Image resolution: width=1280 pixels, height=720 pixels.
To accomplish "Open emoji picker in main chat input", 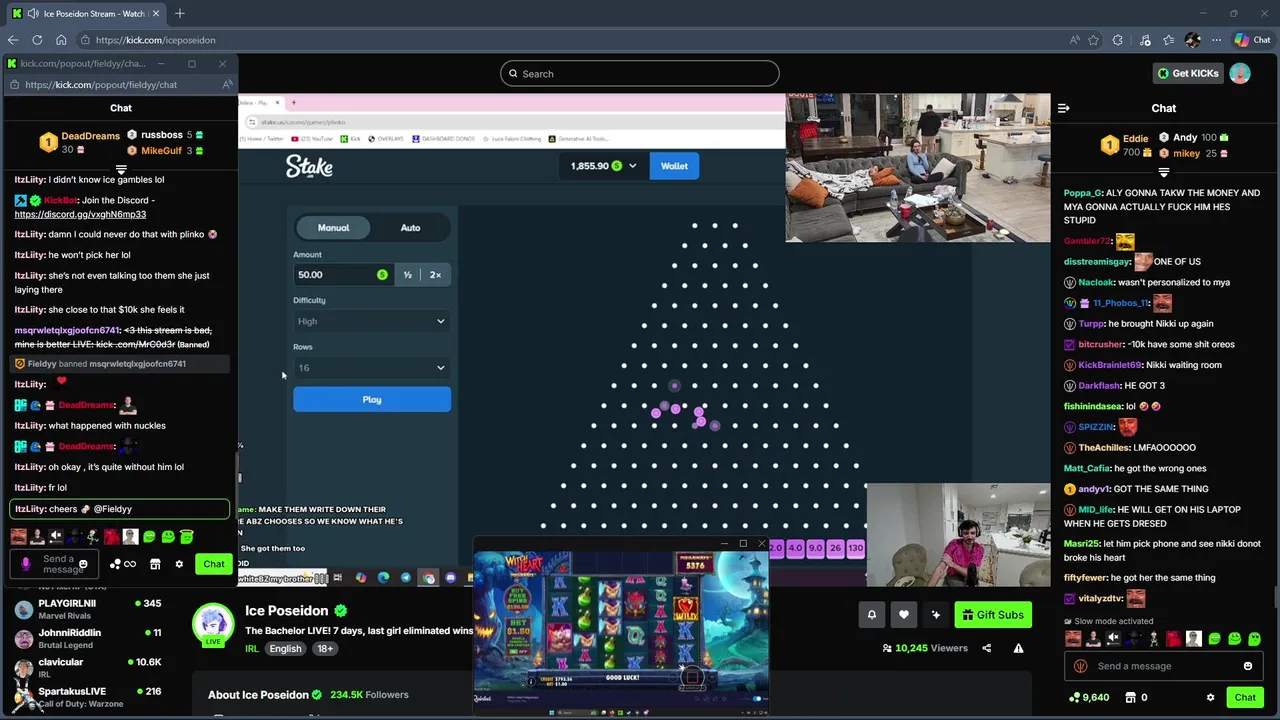I will click(1247, 666).
